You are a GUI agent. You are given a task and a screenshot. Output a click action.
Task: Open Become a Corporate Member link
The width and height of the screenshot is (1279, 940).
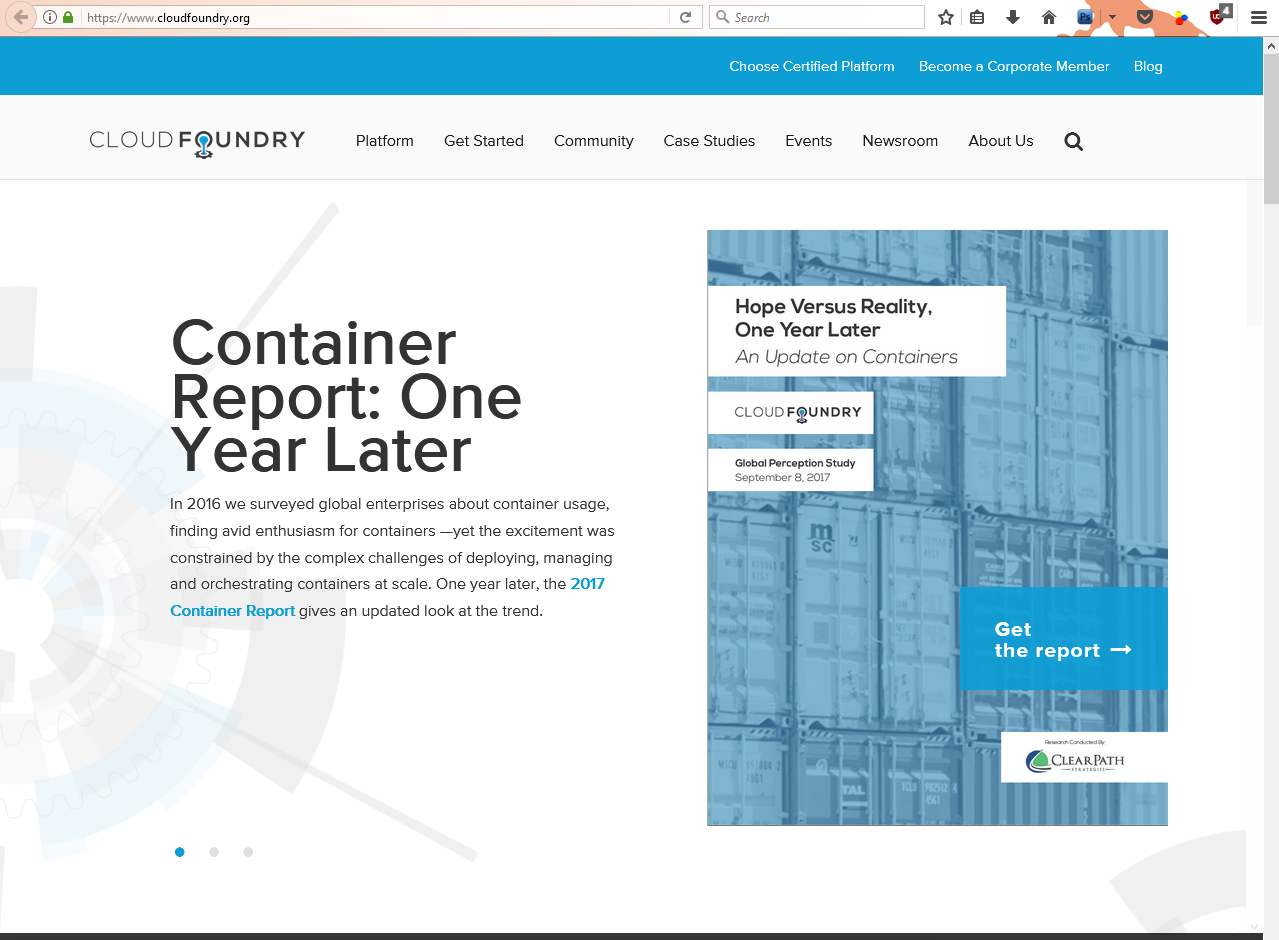click(1014, 66)
